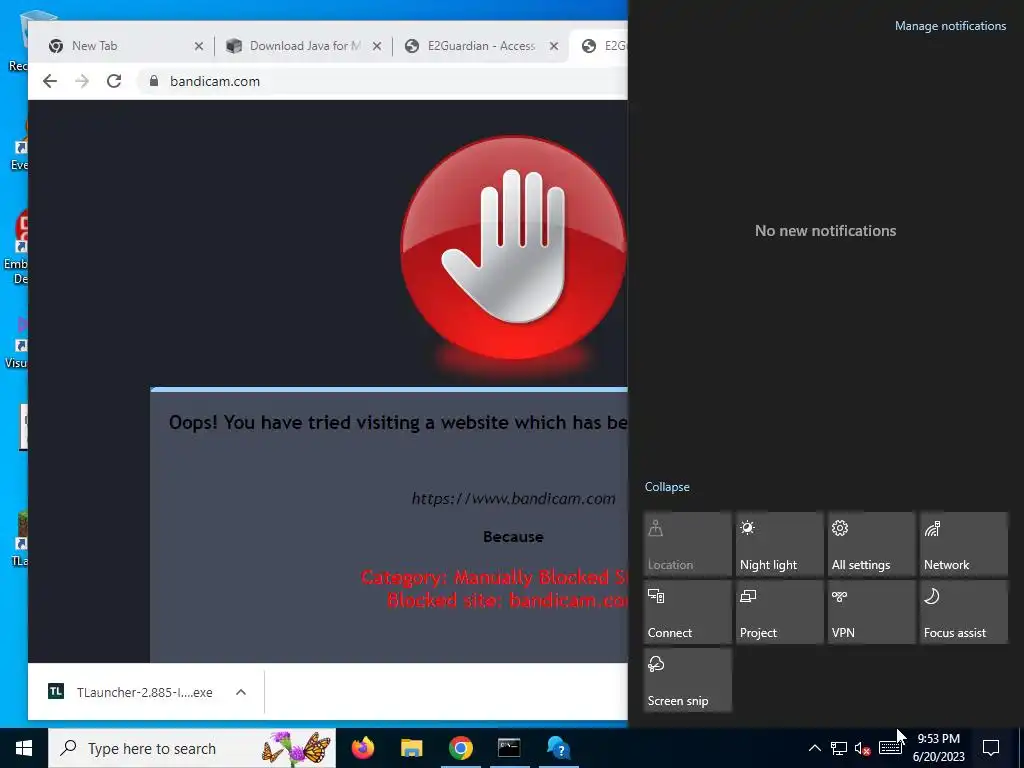This screenshot has height=768, width=1024.
Task: Click the 'Oops! You have tried visiting' heading
Action: tap(397, 423)
